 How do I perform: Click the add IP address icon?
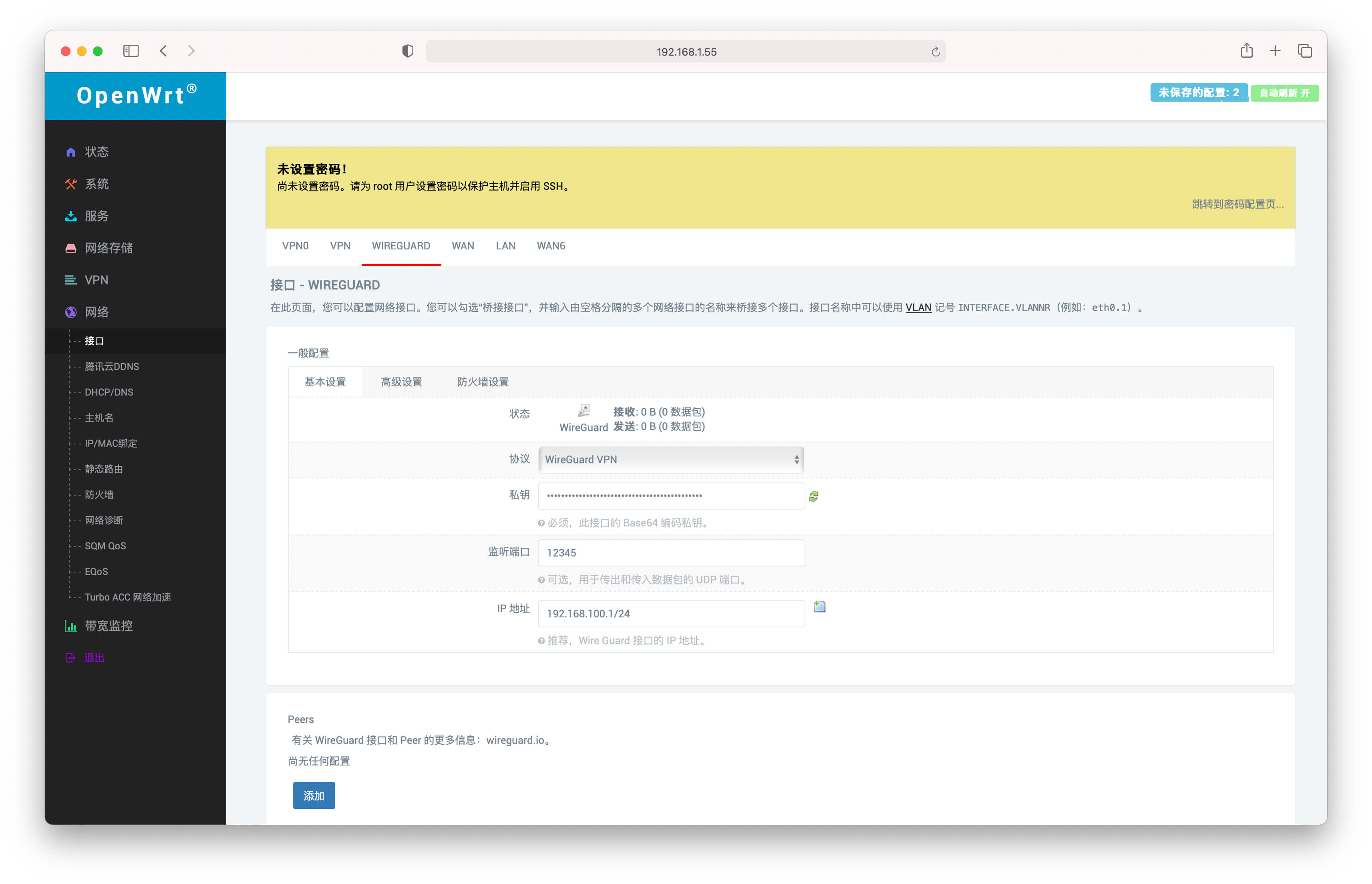(x=819, y=607)
